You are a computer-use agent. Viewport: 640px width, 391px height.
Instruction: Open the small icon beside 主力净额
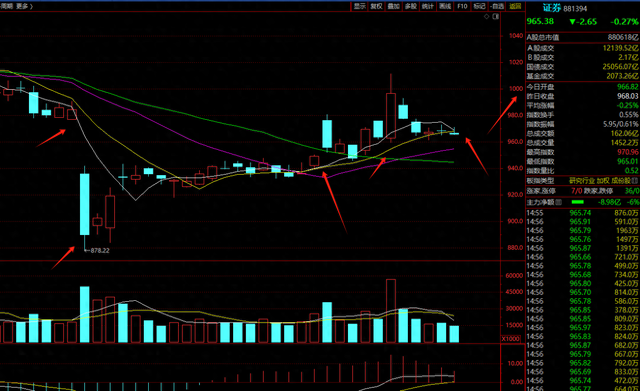click(559, 202)
